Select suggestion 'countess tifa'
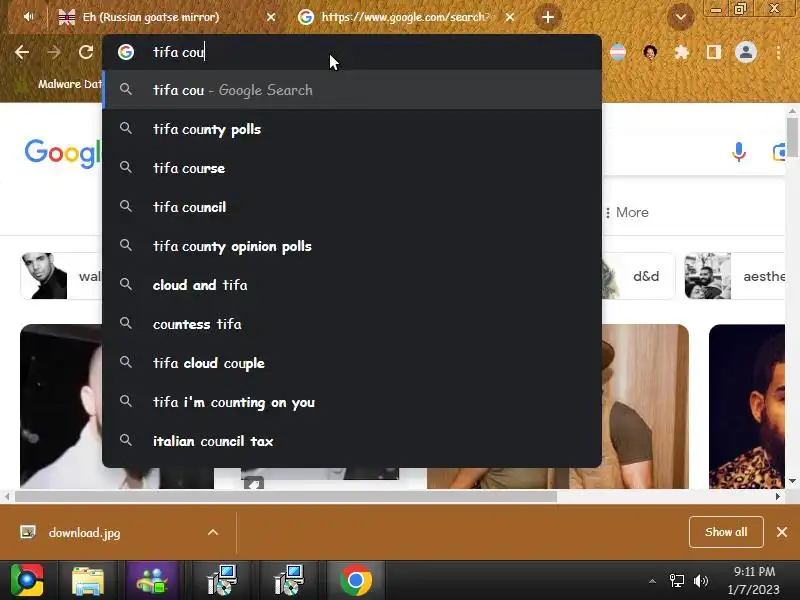 352,324
